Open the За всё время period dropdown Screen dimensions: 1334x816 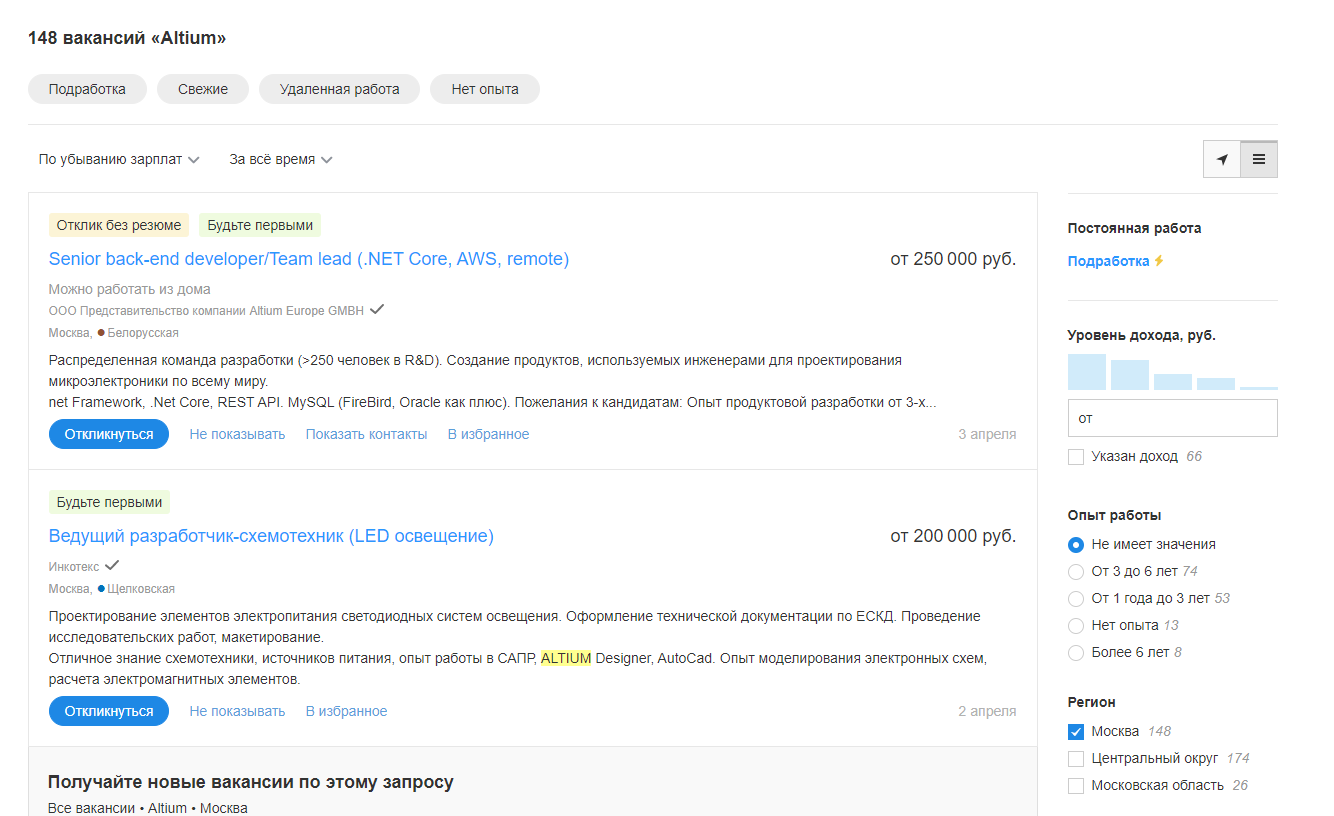[x=281, y=159]
